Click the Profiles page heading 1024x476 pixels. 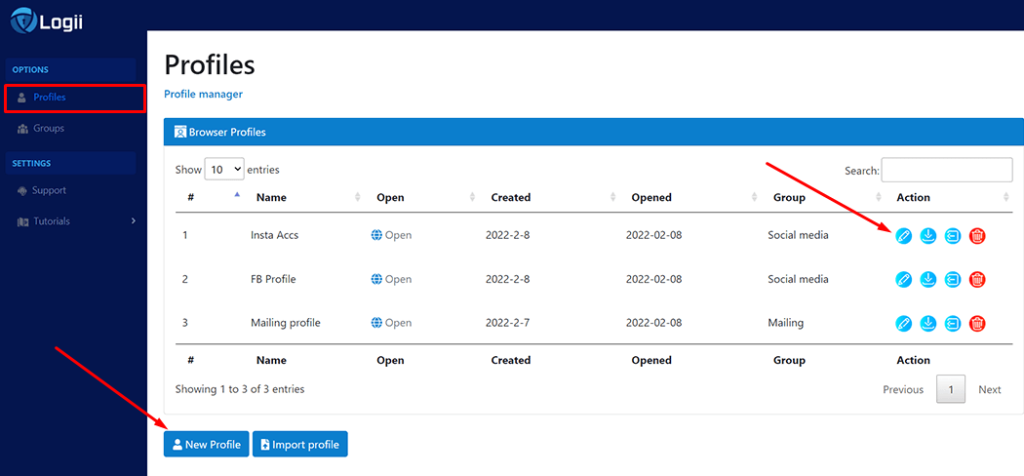tap(210, 65)
